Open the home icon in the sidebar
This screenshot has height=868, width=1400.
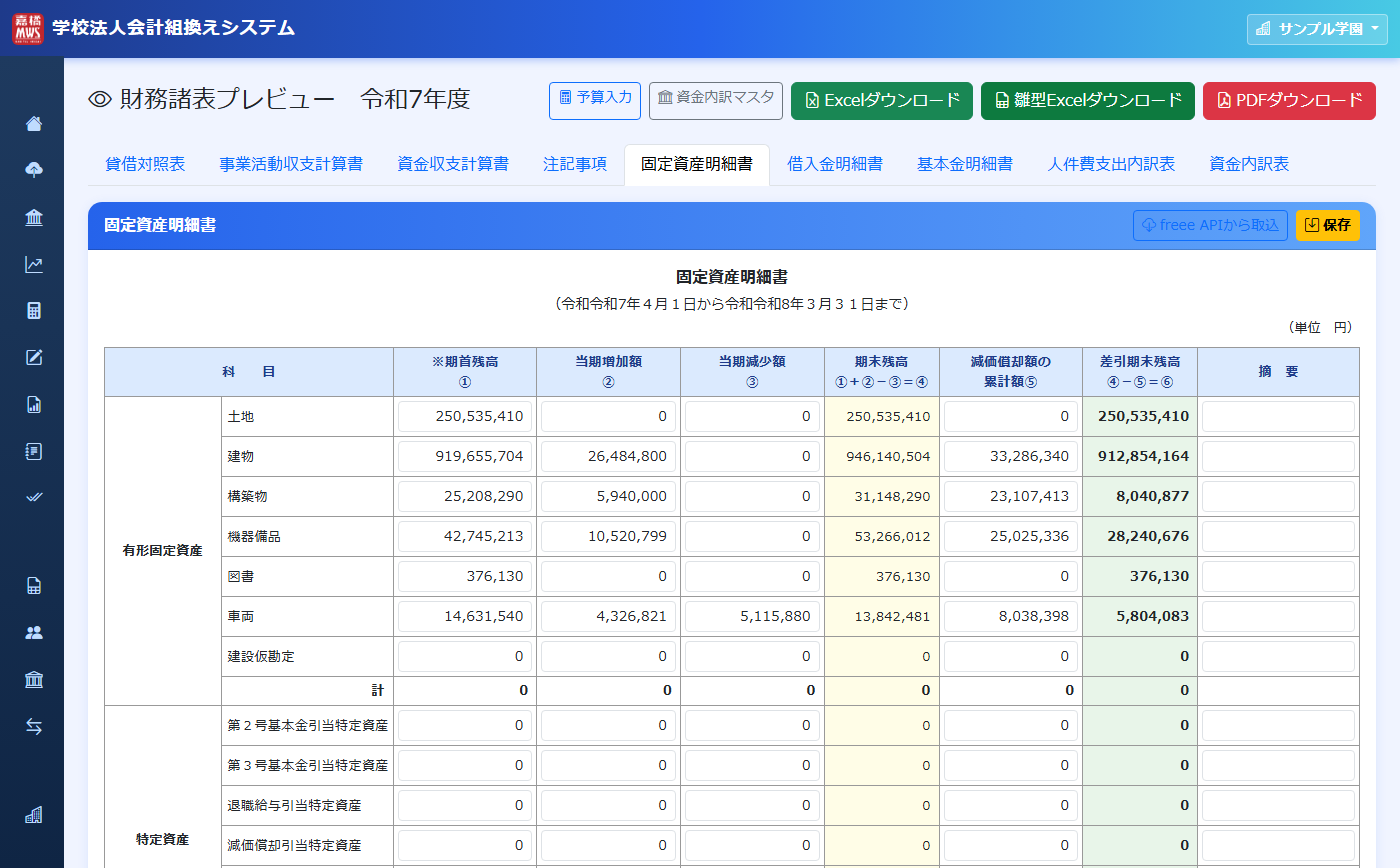point(34,124)
